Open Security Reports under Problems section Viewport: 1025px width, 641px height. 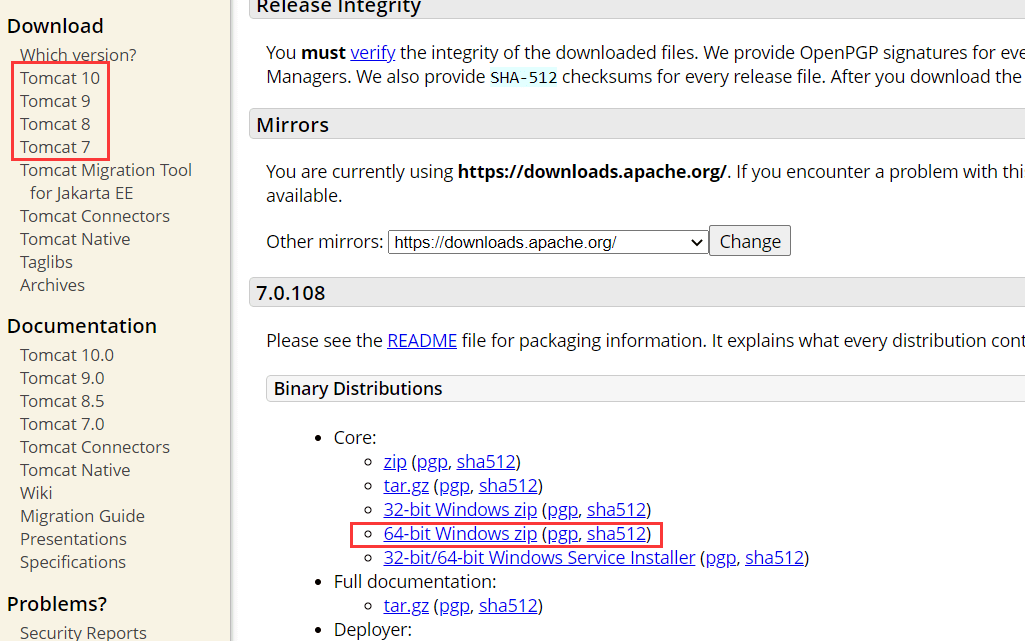[x=83, y=633]
